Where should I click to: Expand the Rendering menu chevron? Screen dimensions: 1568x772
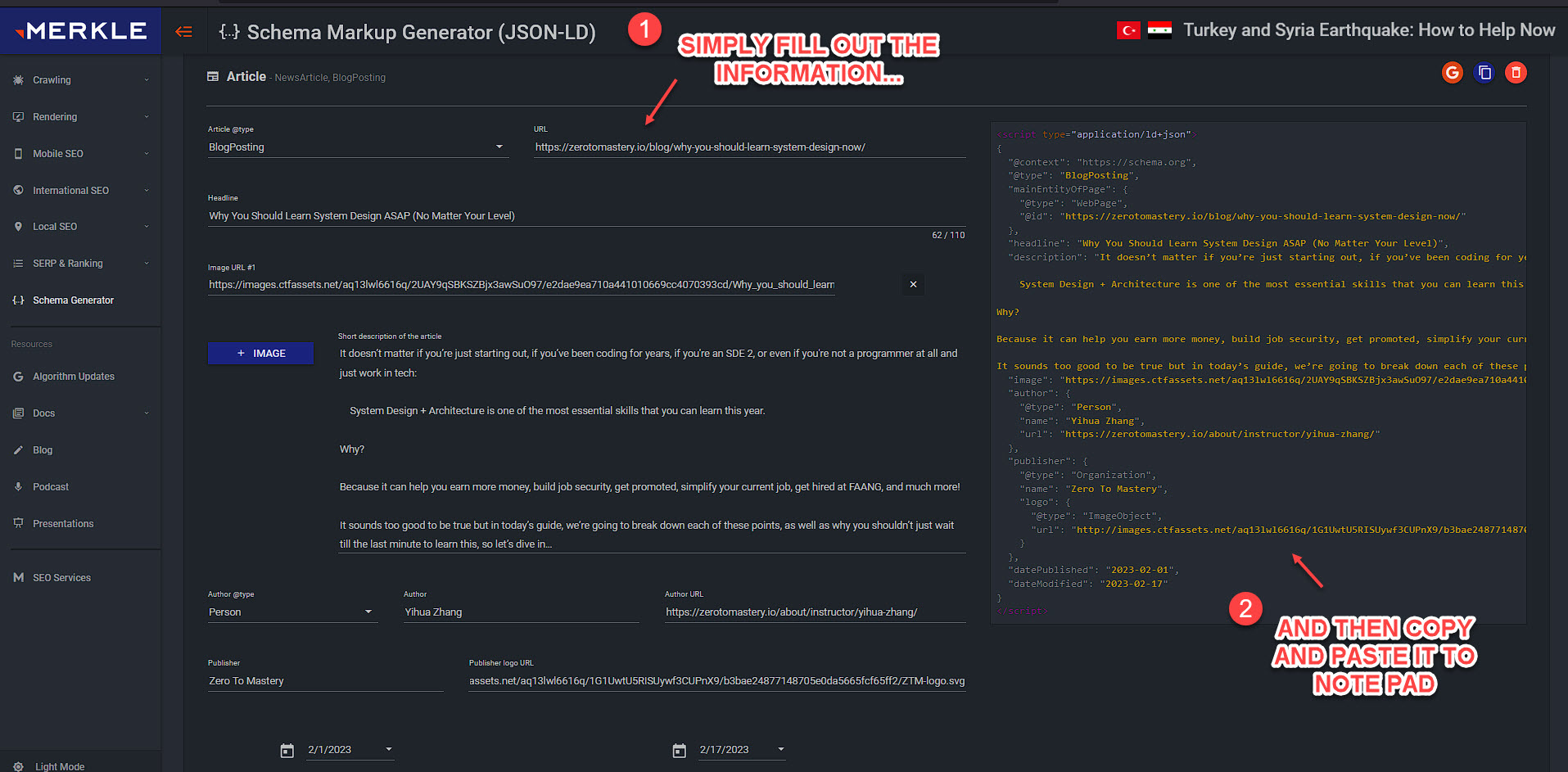click(x=147, y=117)
